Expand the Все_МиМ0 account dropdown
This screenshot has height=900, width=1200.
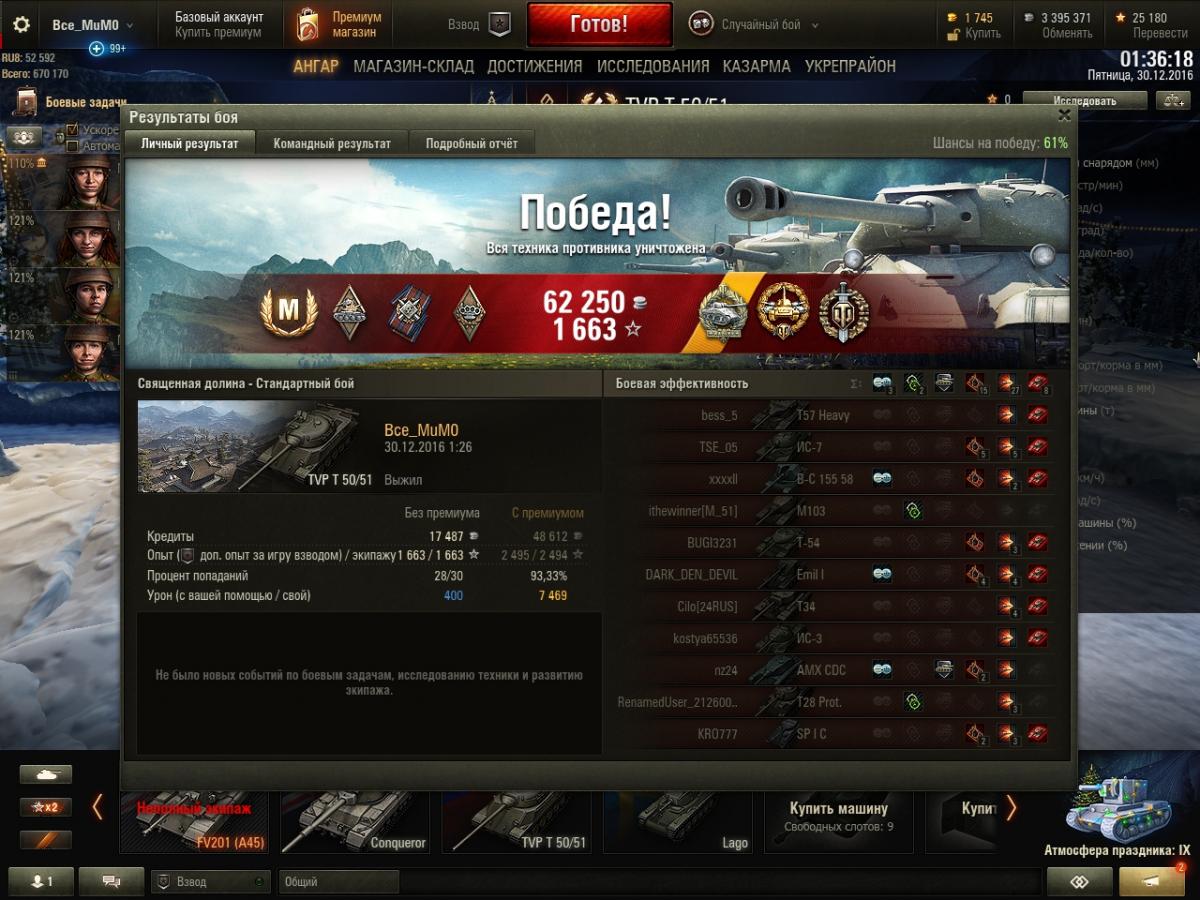[93, 25]
